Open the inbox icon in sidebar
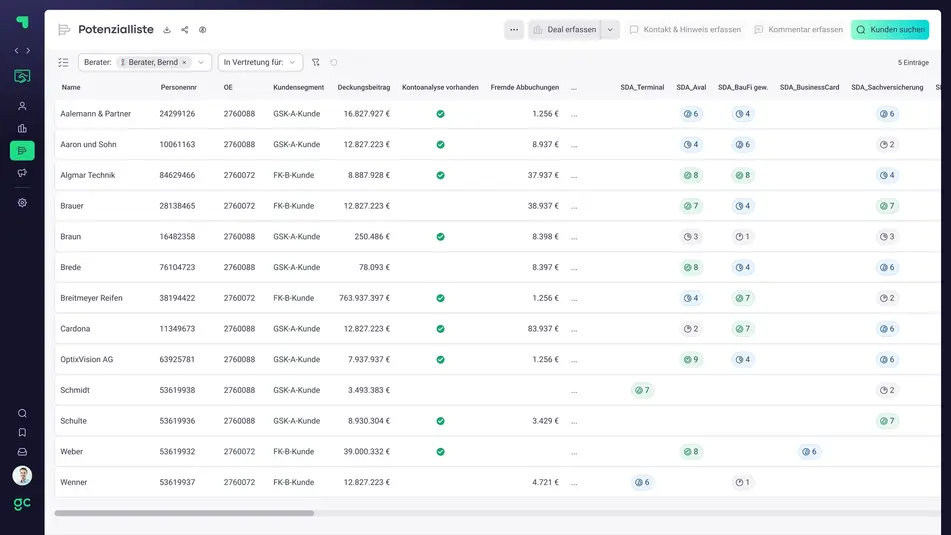 click(22, 452)
